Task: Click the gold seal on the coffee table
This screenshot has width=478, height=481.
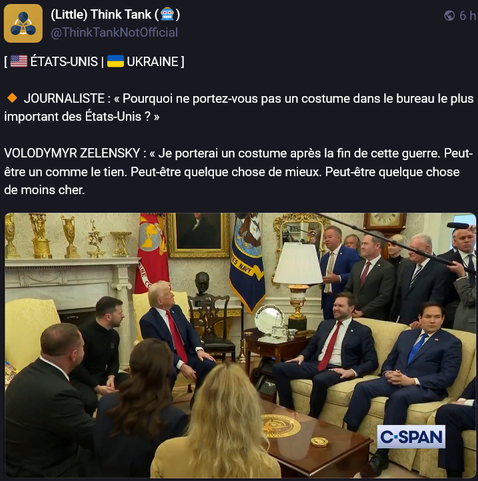Action: [281, 426]
